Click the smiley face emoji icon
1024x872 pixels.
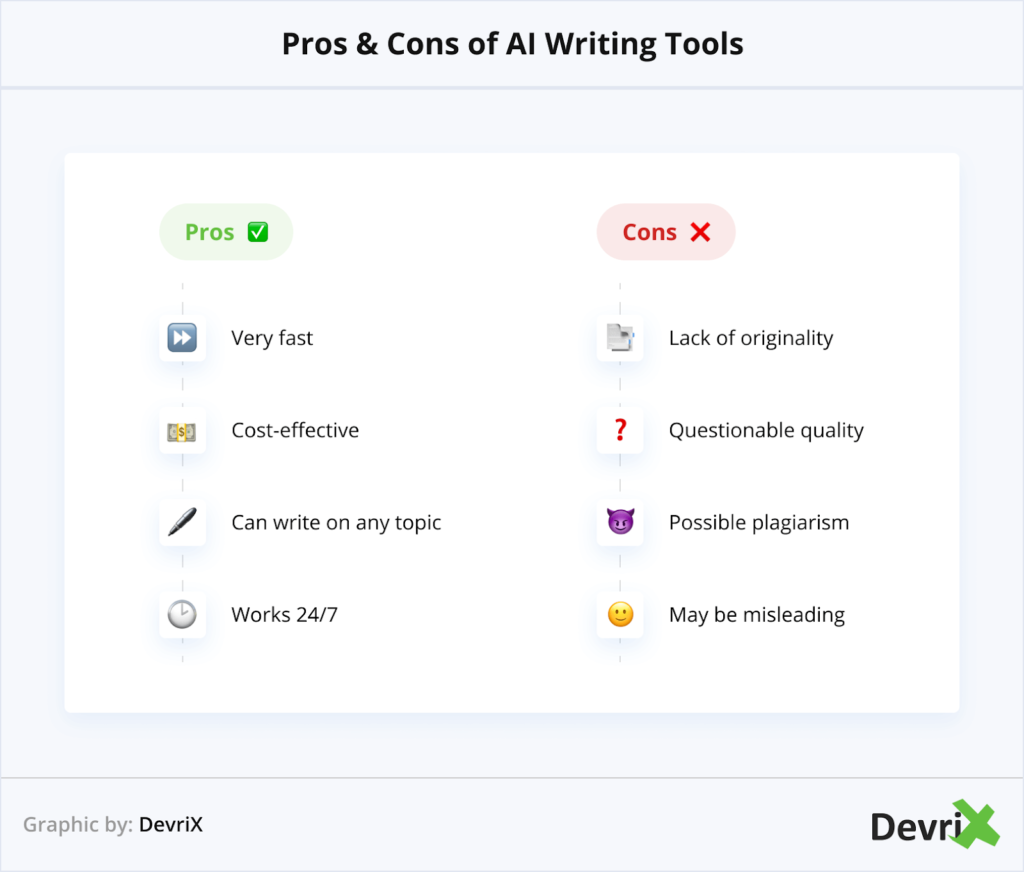point(620,615)
